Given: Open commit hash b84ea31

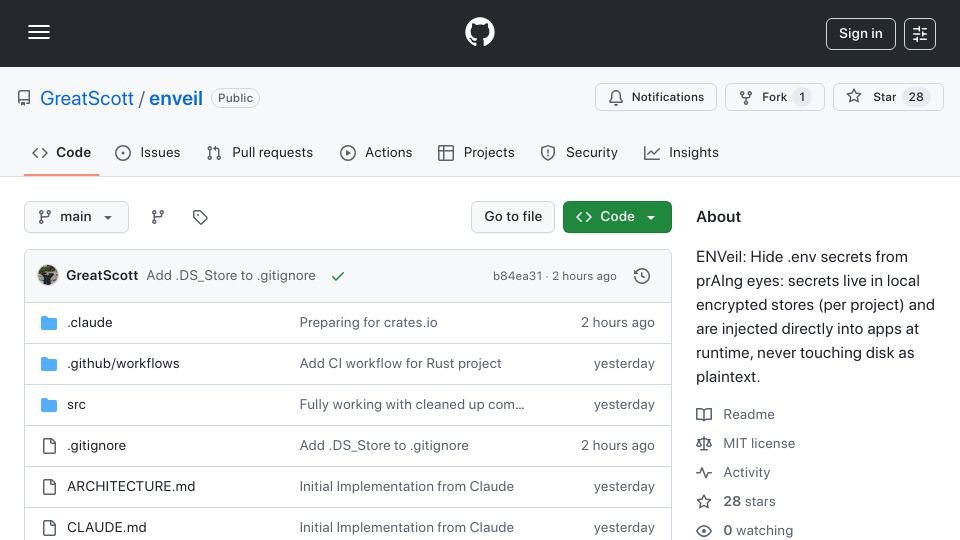Looking at the screenshot, I should [517, 276].
